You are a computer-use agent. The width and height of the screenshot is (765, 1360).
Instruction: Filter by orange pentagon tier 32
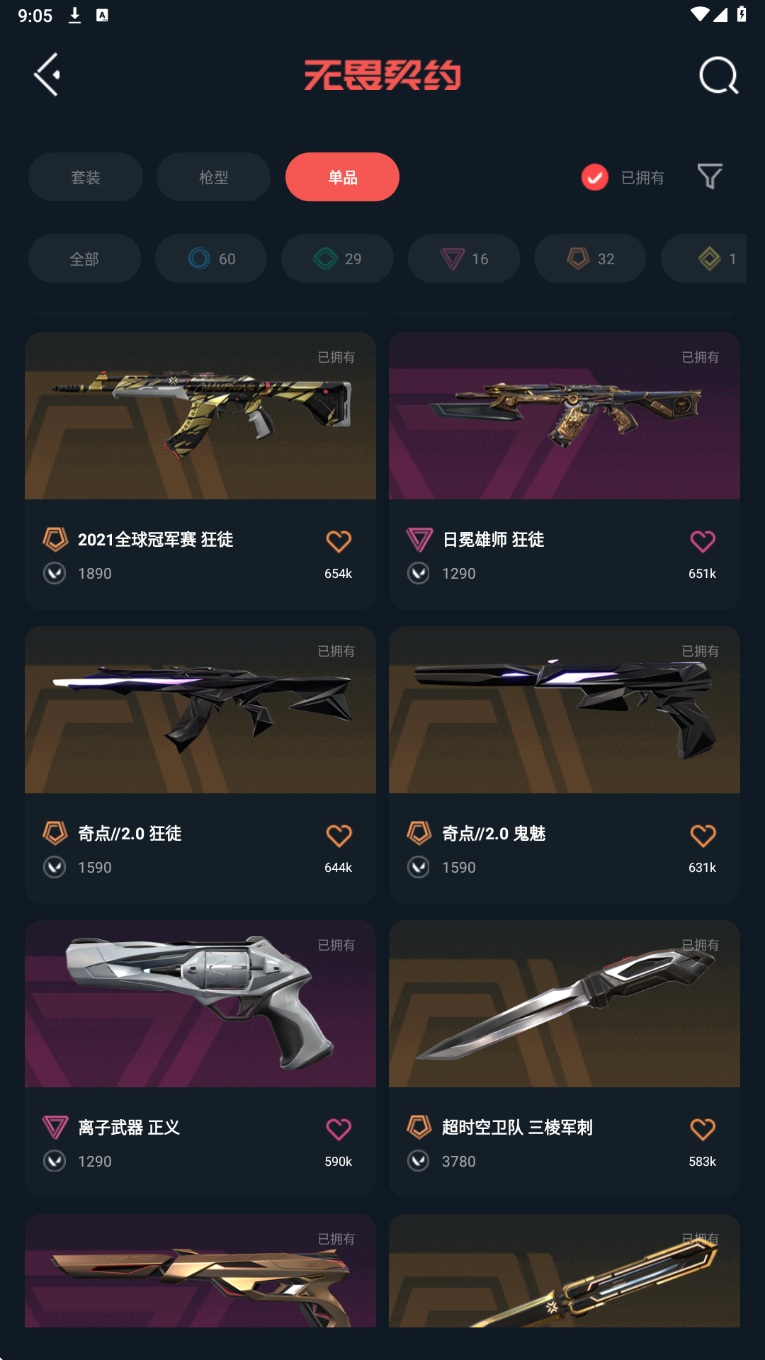pos(590,259)
